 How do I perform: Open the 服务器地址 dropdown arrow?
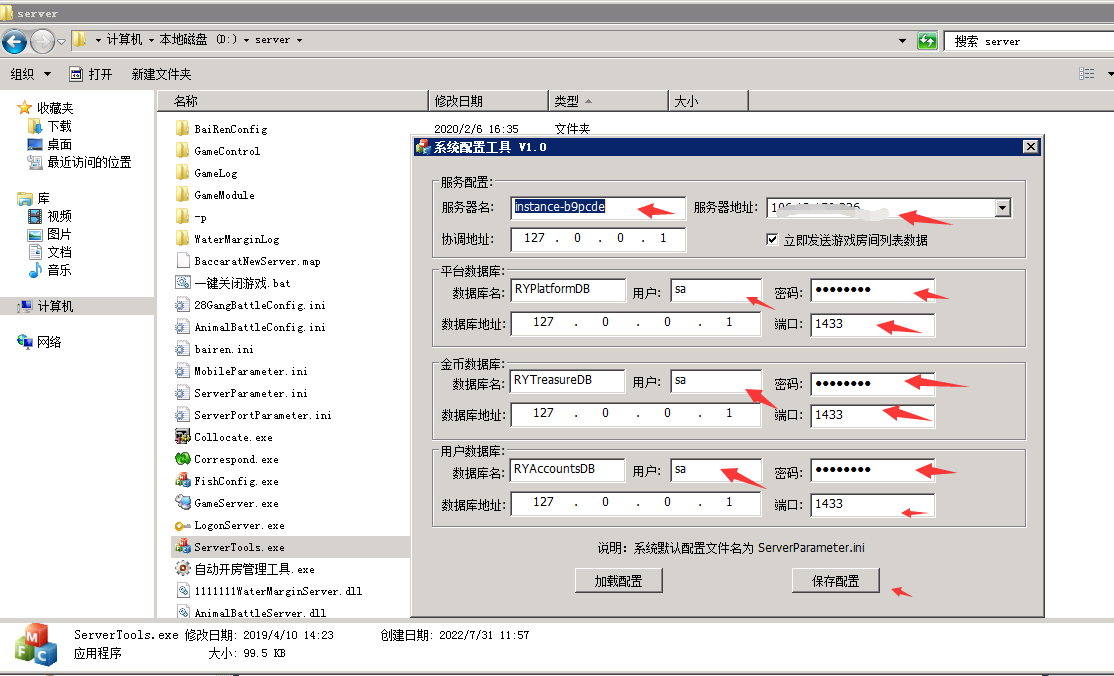coord(1002,208)
